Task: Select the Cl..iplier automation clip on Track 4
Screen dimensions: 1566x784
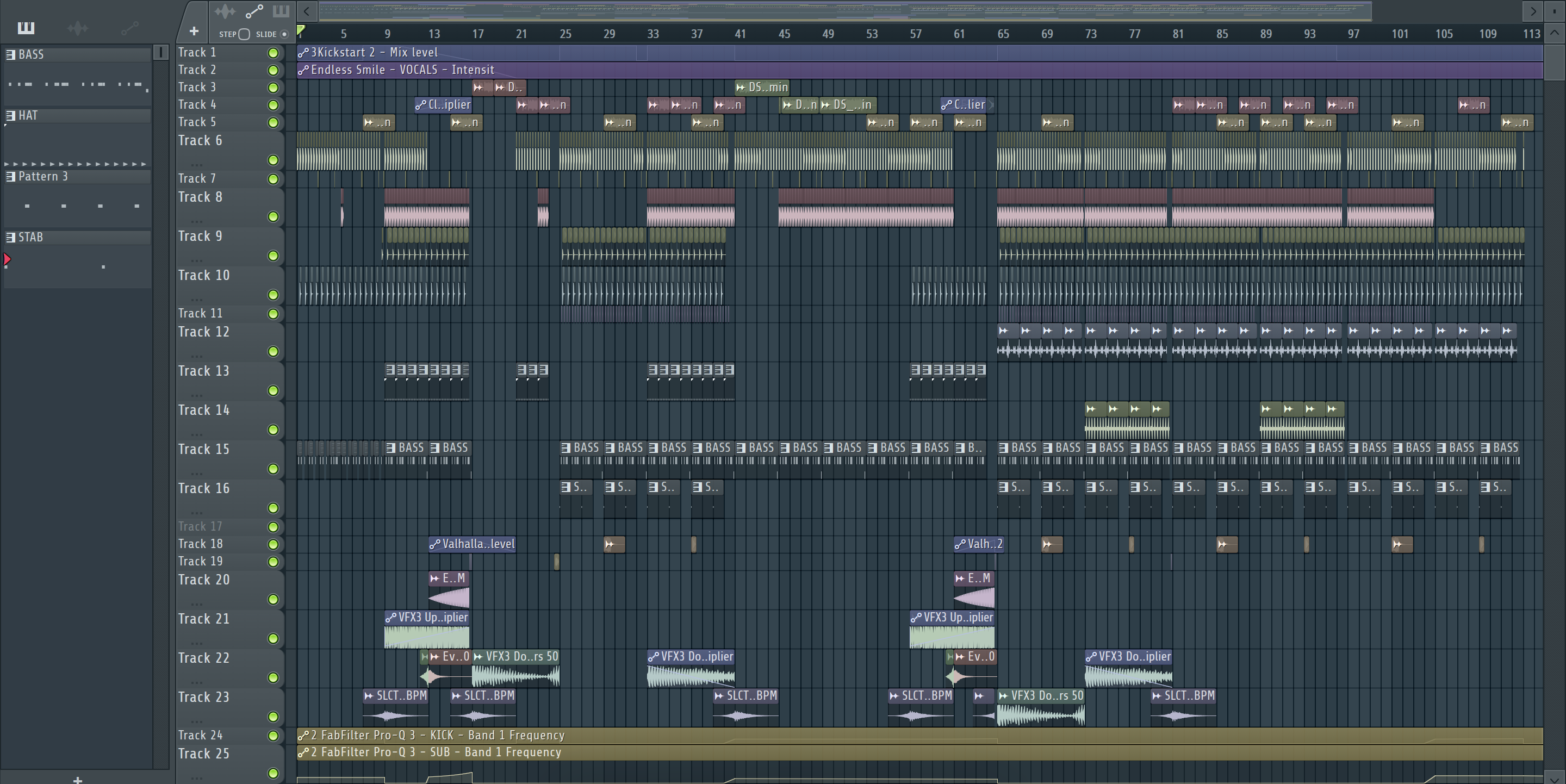Action: (x=444, y=104)
